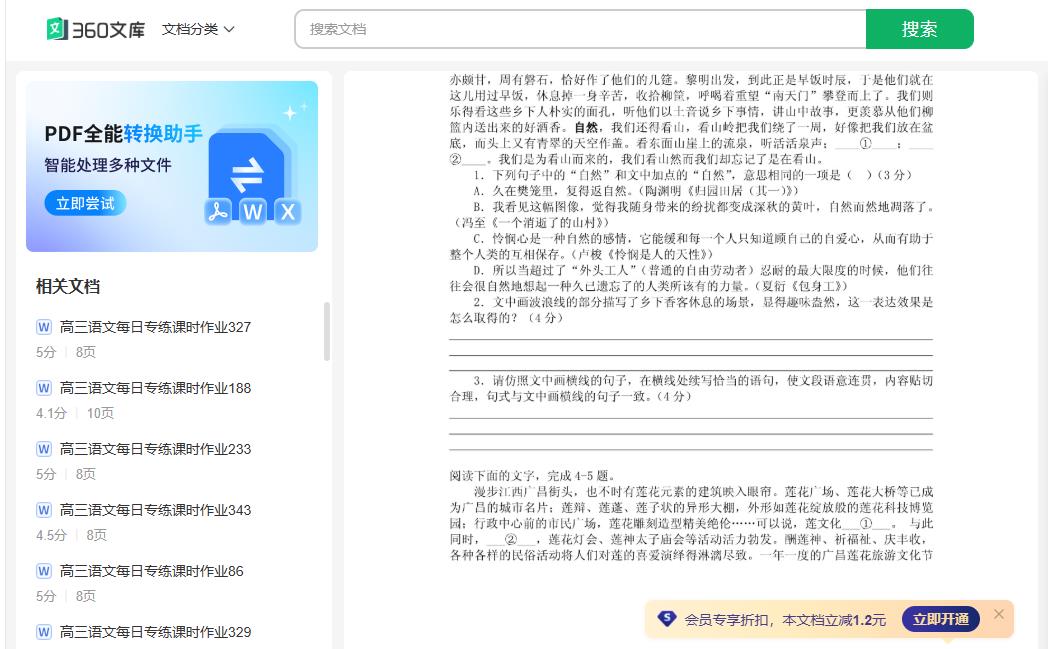This screenshot has height=649, width=1048.
Task: Click the 智能处理多种文件 banner text
Action: point(108,165)
